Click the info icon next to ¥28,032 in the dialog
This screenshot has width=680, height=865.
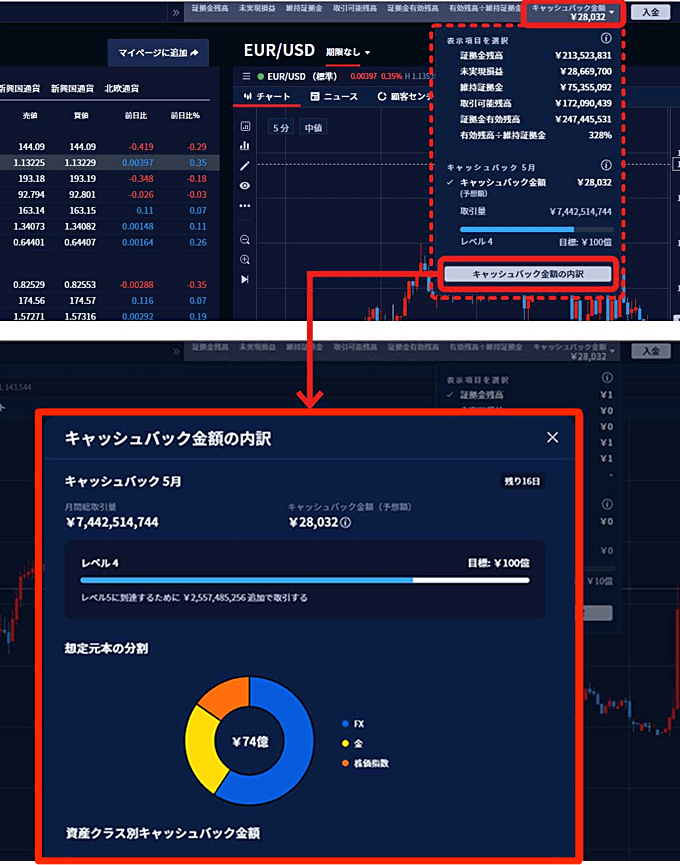coord(345,522)
